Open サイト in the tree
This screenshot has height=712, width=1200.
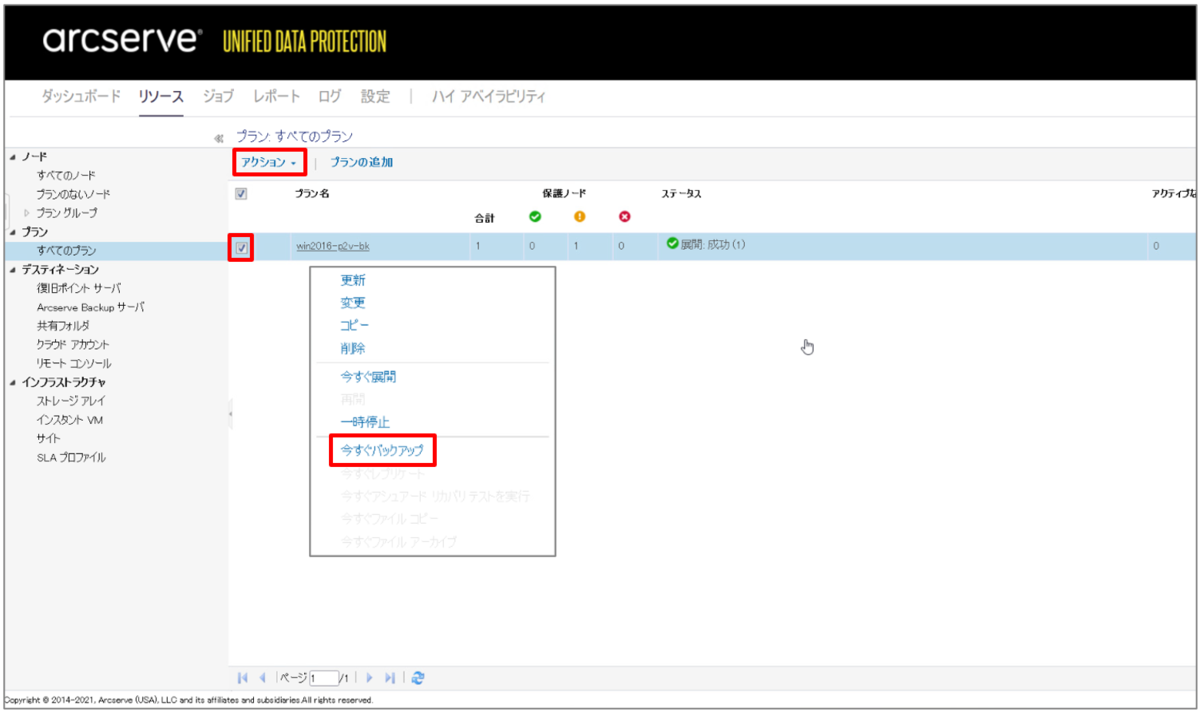[x=48, y=439]
